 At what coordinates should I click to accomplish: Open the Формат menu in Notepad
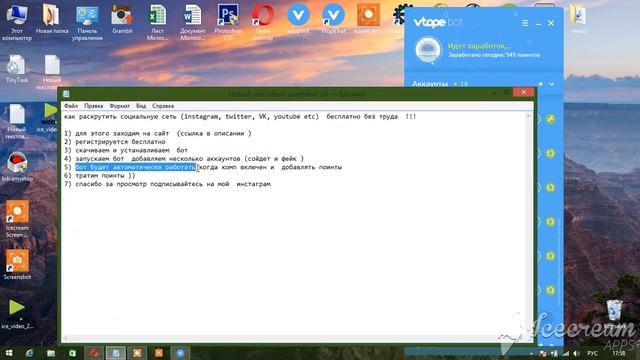pos(120,106)
